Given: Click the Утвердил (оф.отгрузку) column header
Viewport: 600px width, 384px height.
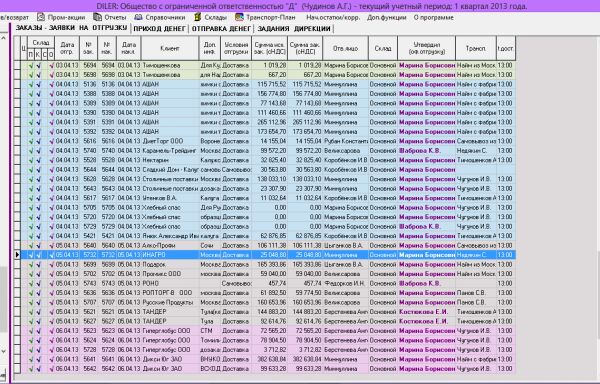Looking at the screenshot, I should coord(427,48).
